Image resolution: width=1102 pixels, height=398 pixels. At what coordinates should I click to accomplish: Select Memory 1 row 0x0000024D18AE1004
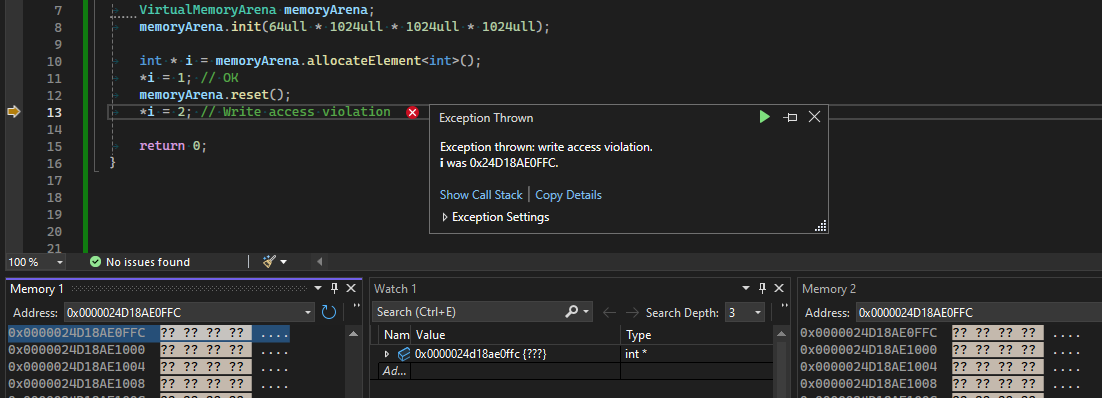[148, 366]
